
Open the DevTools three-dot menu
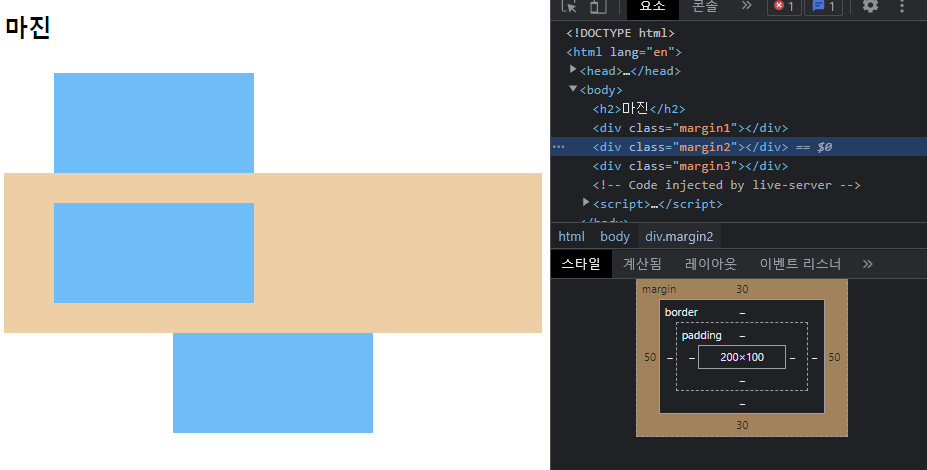tap(902, 6)
